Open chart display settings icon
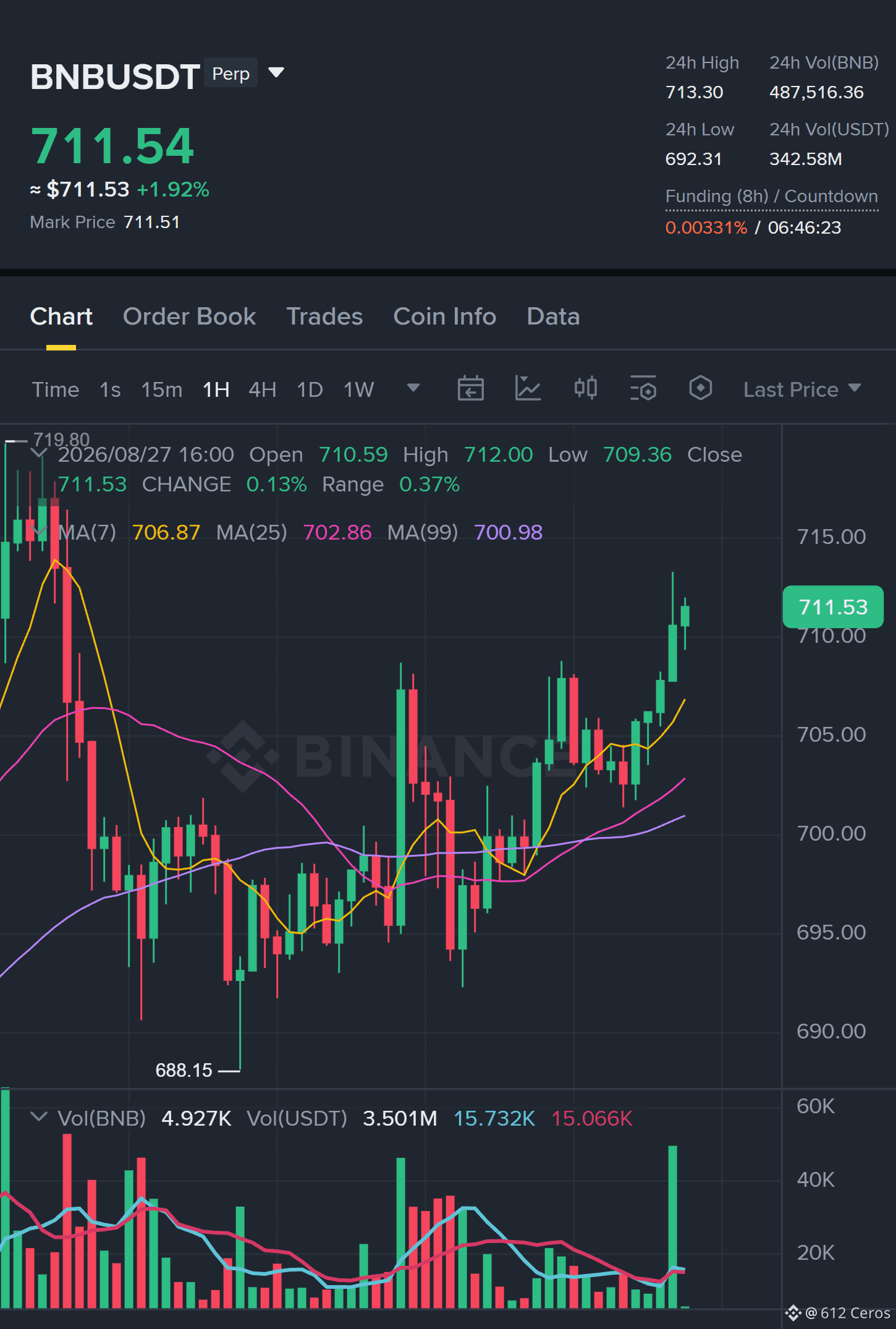The width and height of the screenshot is (896, 1329). coord(643,389)
